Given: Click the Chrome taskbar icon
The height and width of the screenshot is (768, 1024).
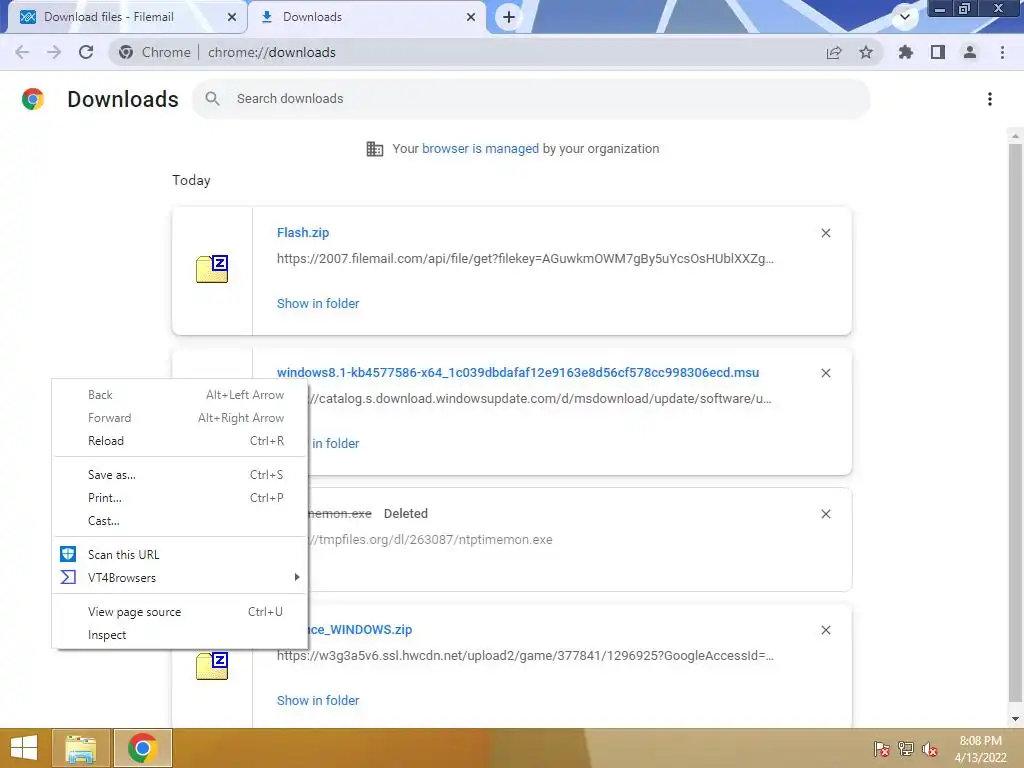Looking at the screenshot, I should click(x=142, y=748).
